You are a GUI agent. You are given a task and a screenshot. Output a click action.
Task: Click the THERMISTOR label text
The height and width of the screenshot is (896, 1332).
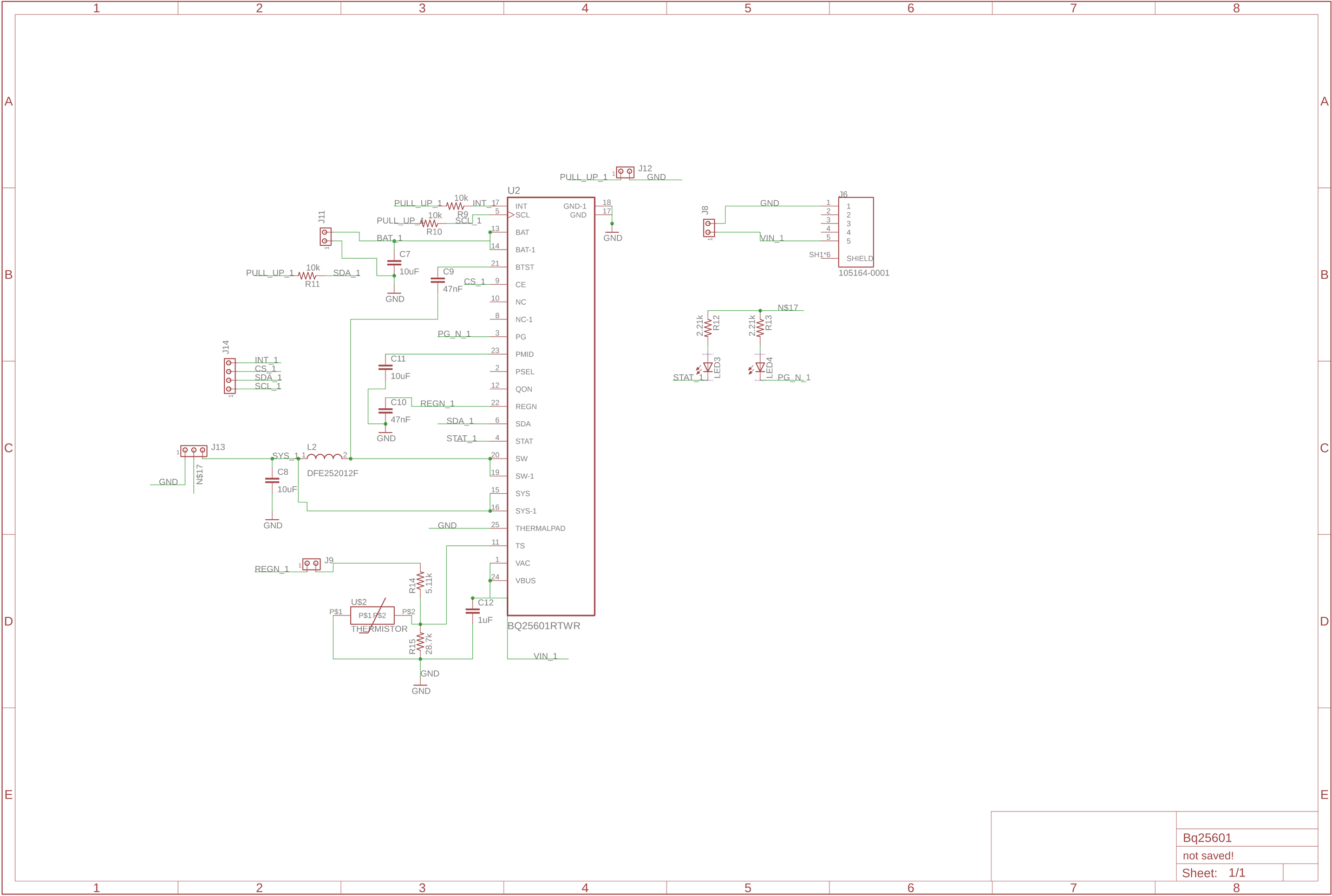click(x=380, y=629)
